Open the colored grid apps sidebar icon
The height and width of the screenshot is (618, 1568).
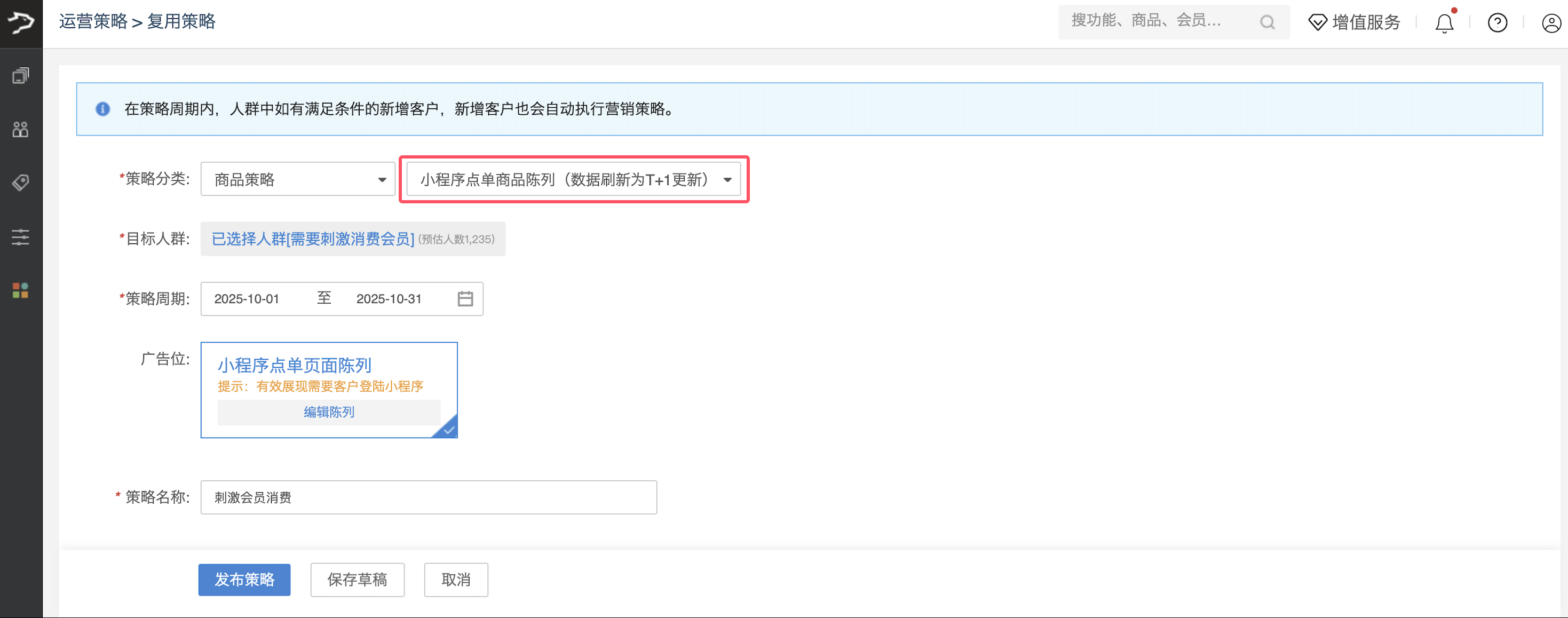pos(21,290)
